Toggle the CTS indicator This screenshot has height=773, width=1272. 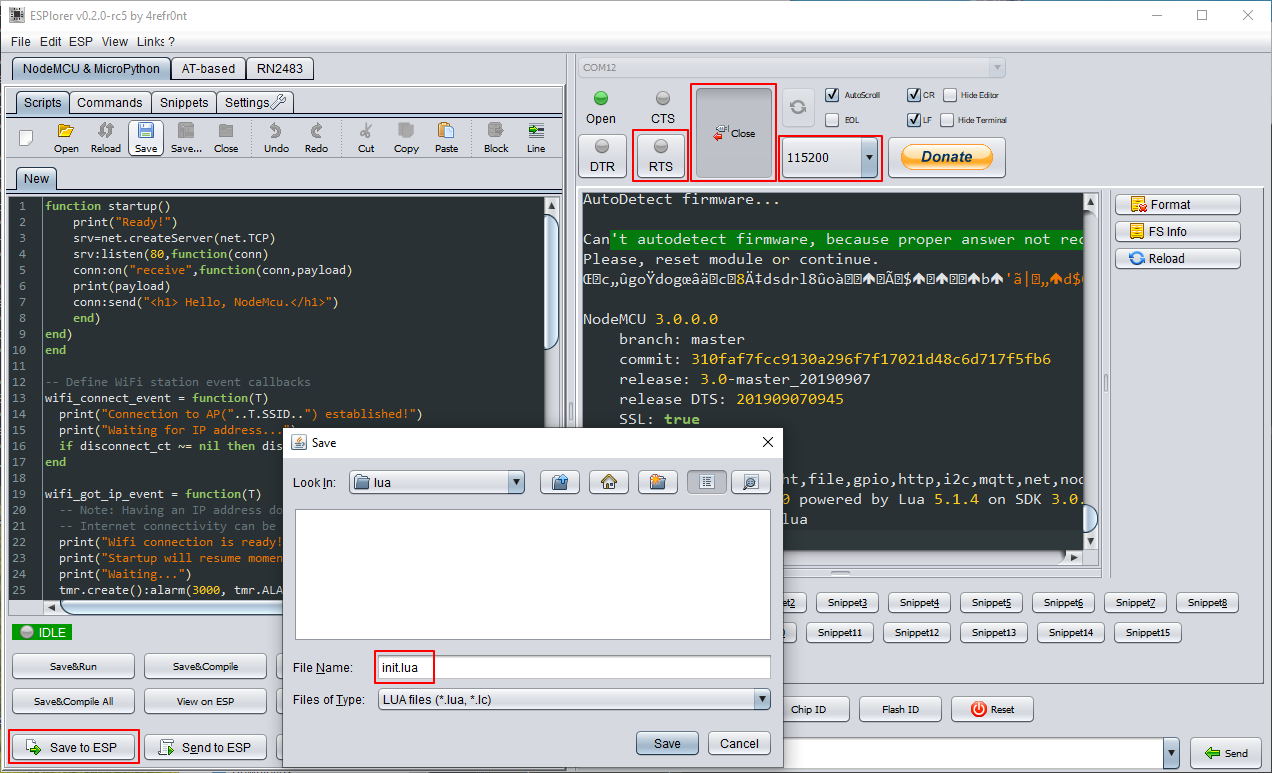pos(663,106)
